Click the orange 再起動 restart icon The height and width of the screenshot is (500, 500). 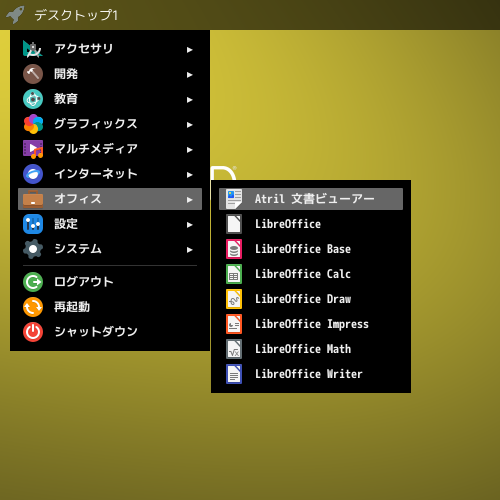coord(33,307)
